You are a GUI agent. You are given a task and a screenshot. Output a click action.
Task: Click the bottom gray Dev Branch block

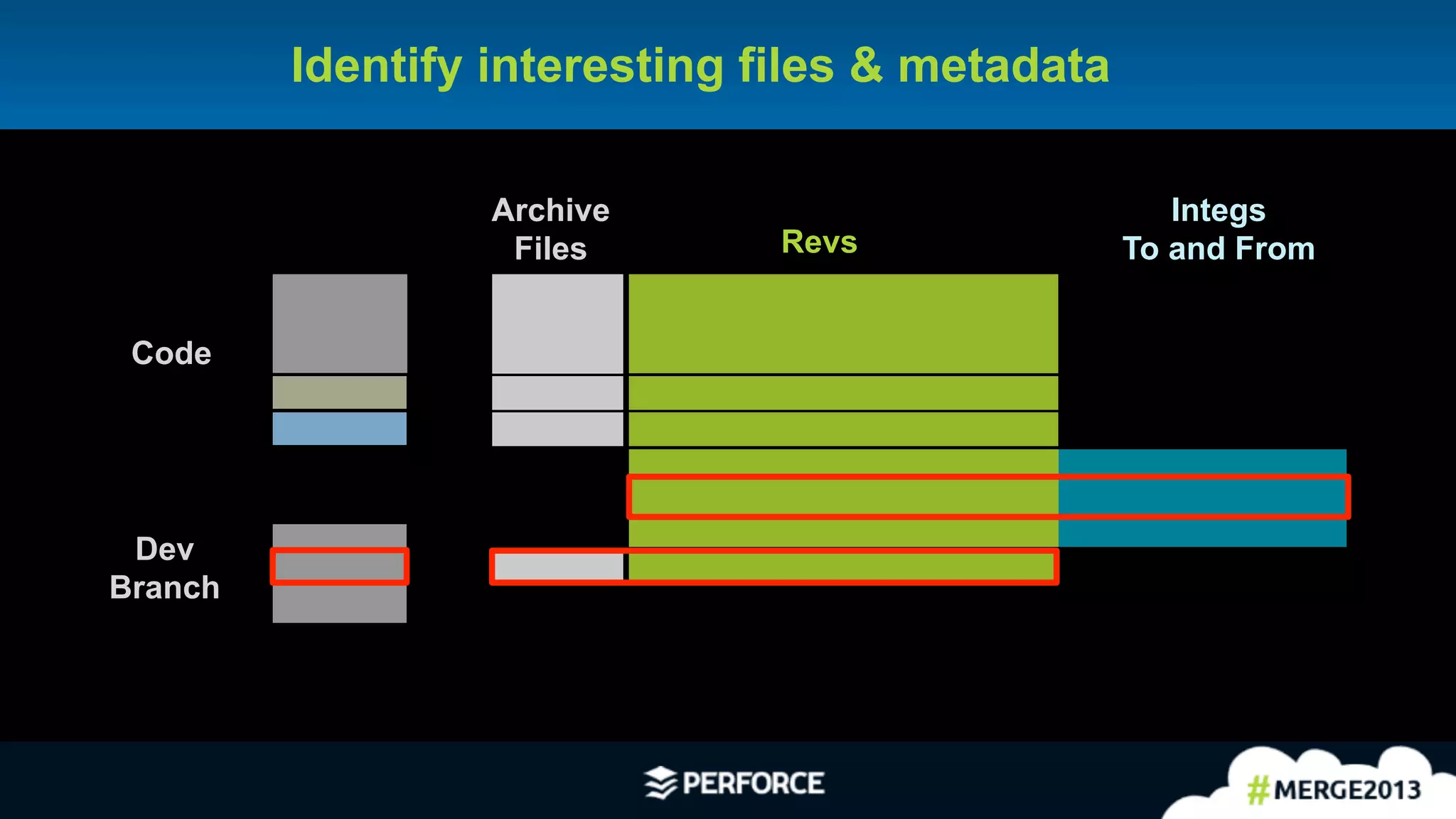[340, 604]
